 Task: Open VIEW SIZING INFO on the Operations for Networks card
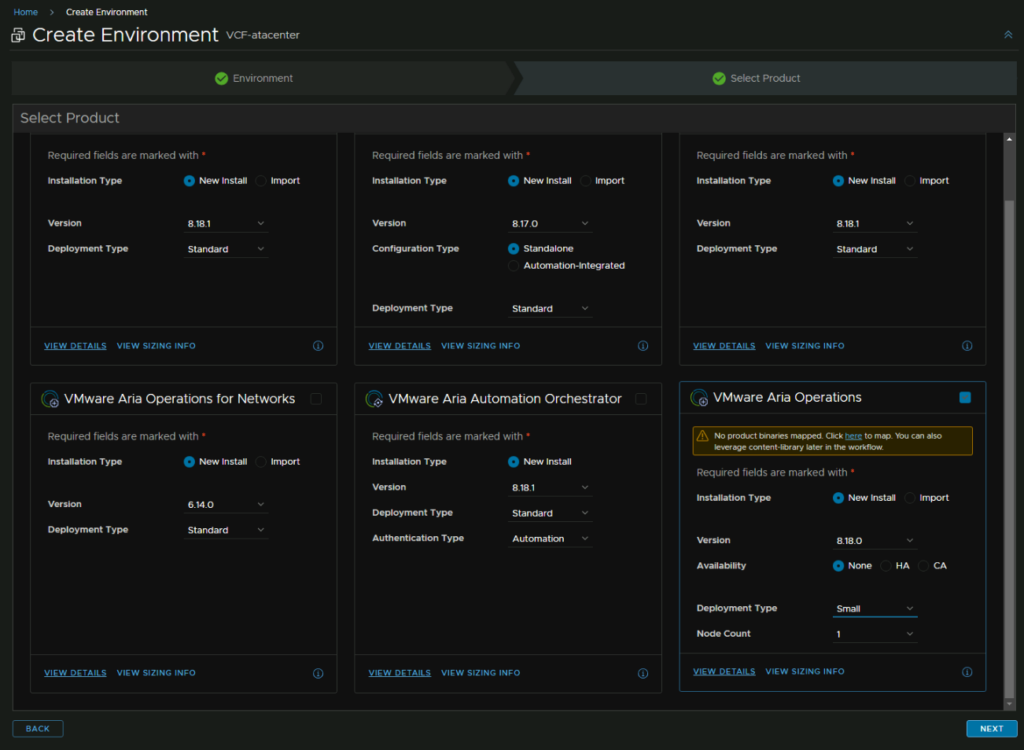(156, 674)
